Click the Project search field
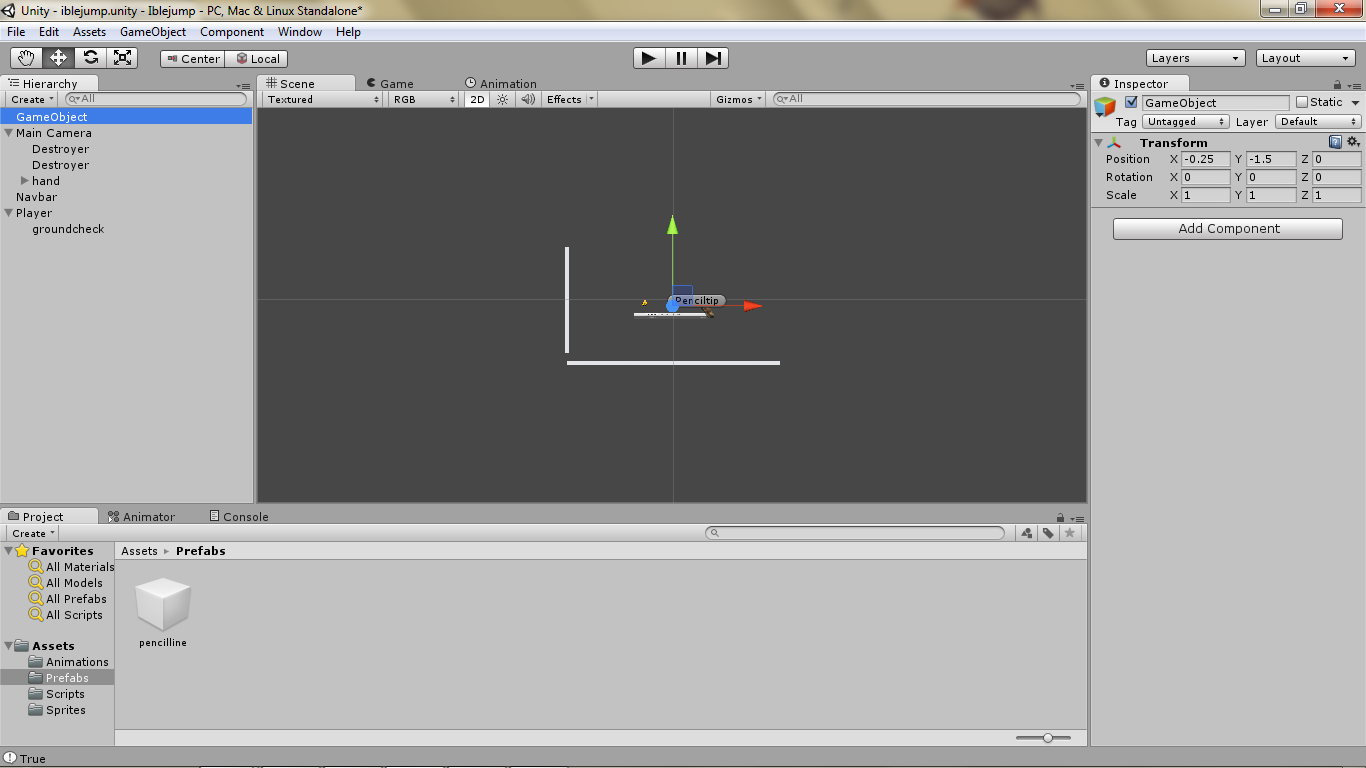The width and height of the screenshot is (1366, 768). 855,533
